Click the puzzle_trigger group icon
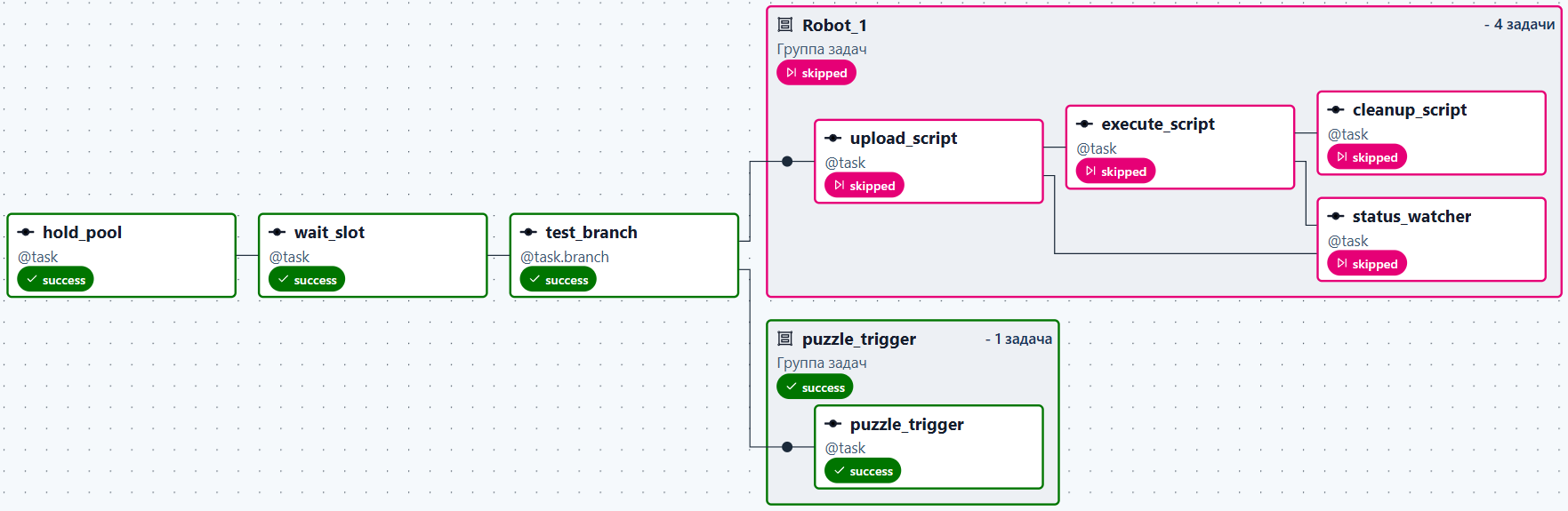The width and height of the screenshot is (1568, 511). click(785, 339)
